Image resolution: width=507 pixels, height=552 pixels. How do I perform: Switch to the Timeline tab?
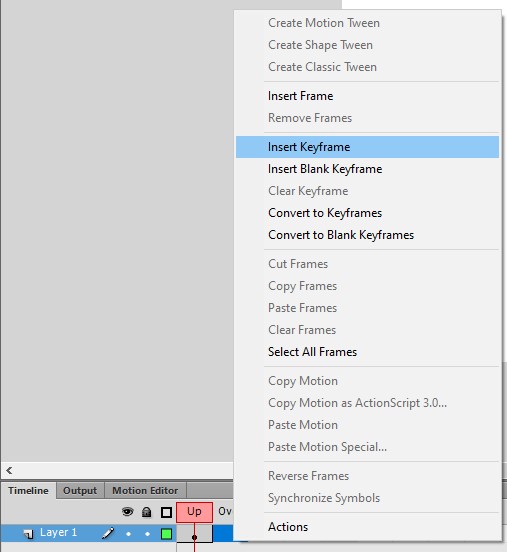(x=28, y=490)
